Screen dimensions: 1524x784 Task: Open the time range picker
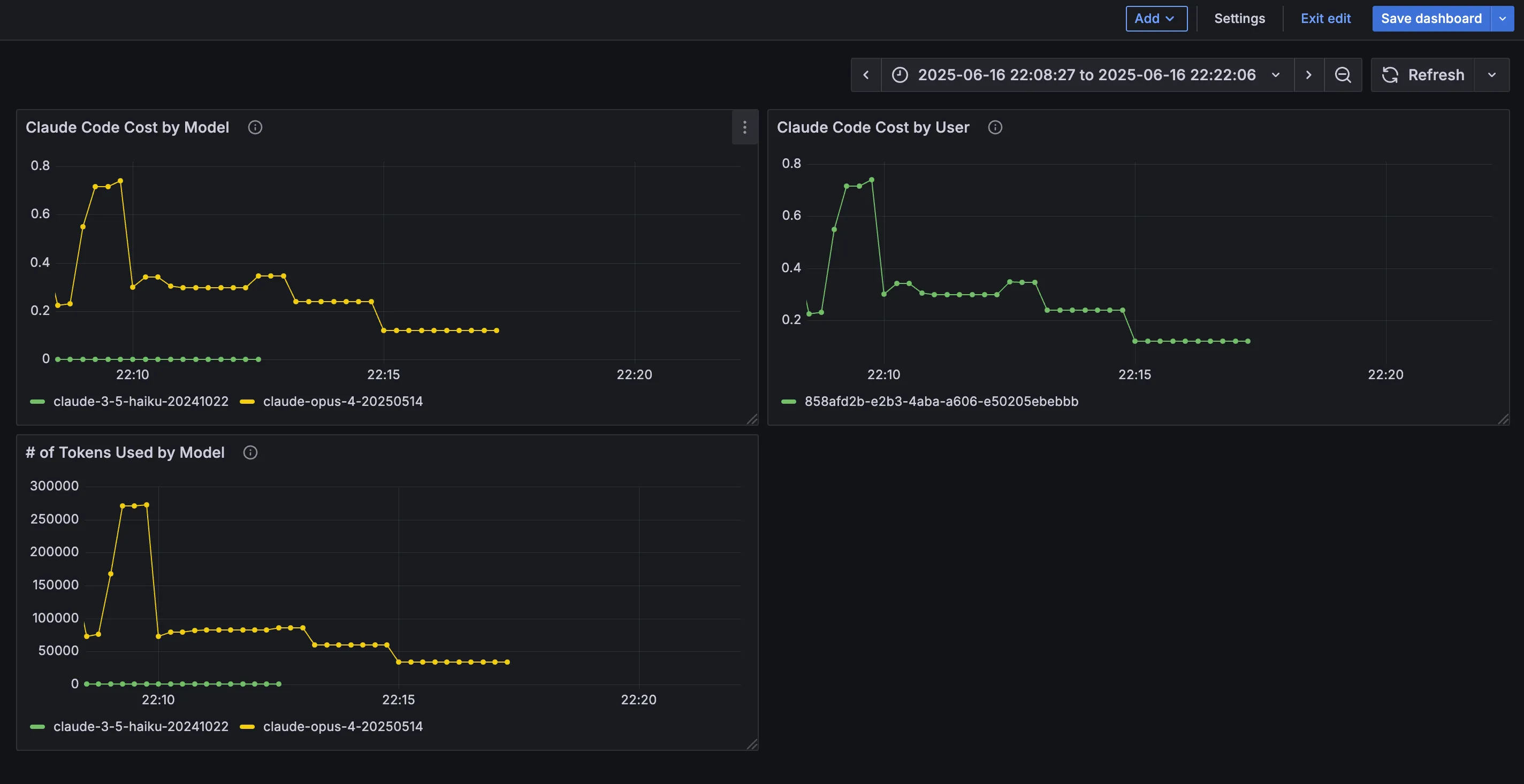coord(1086,75)
